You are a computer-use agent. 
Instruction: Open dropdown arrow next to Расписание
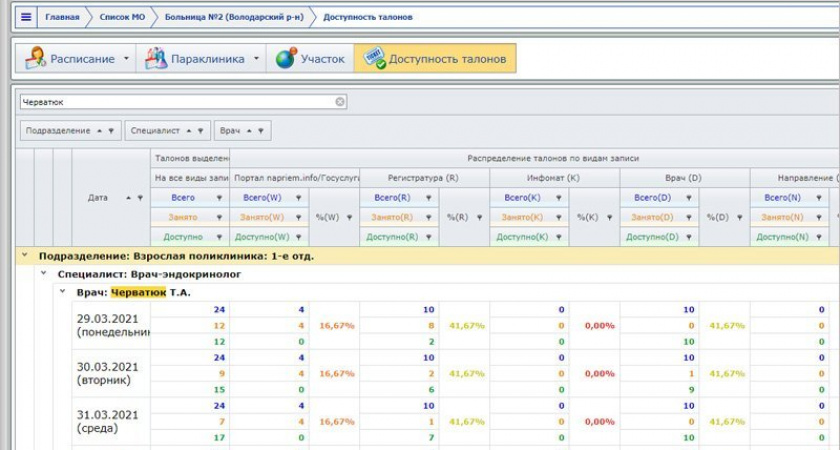click(126, 59)
